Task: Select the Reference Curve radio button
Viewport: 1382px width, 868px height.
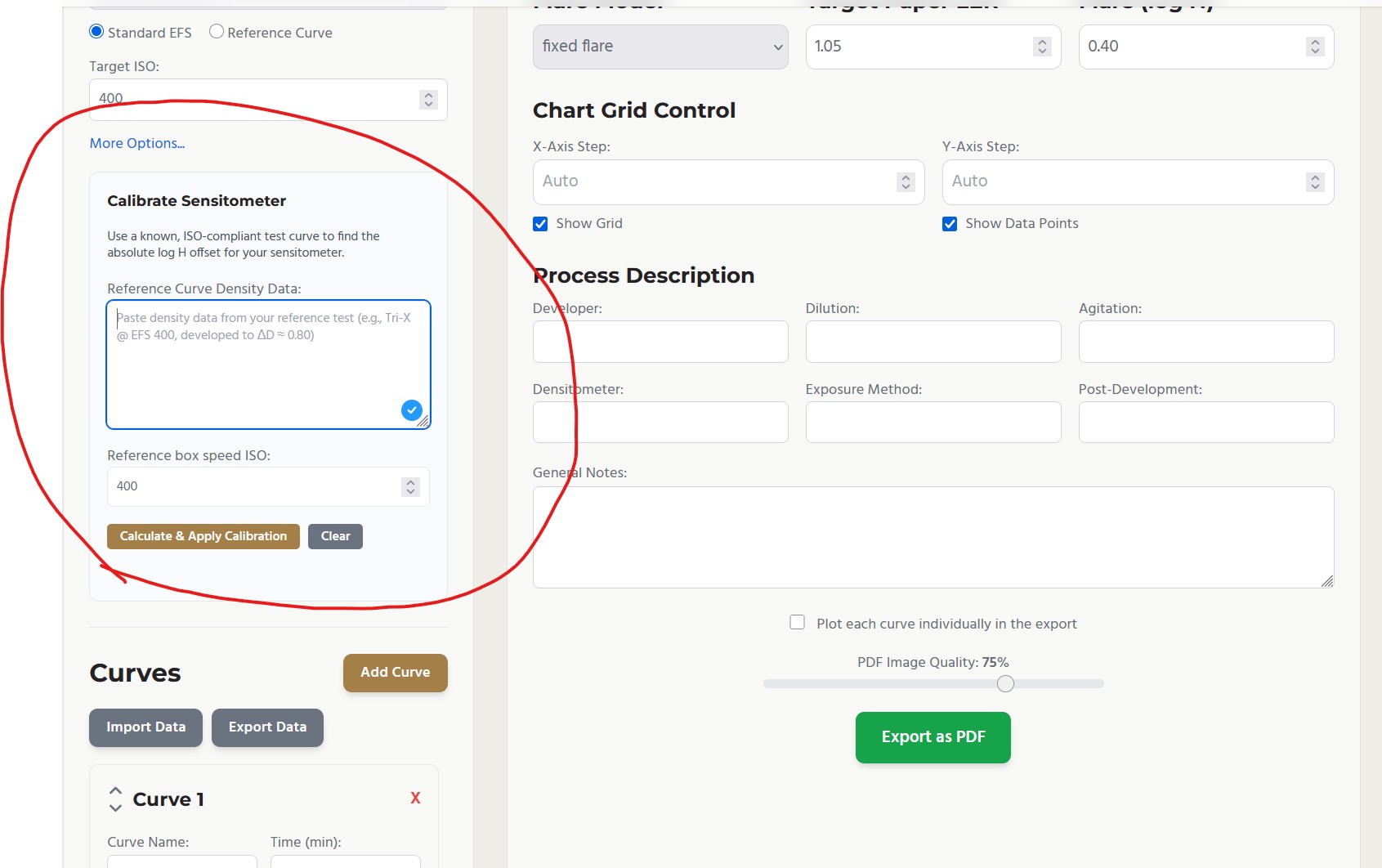Action: pos(217,32)
